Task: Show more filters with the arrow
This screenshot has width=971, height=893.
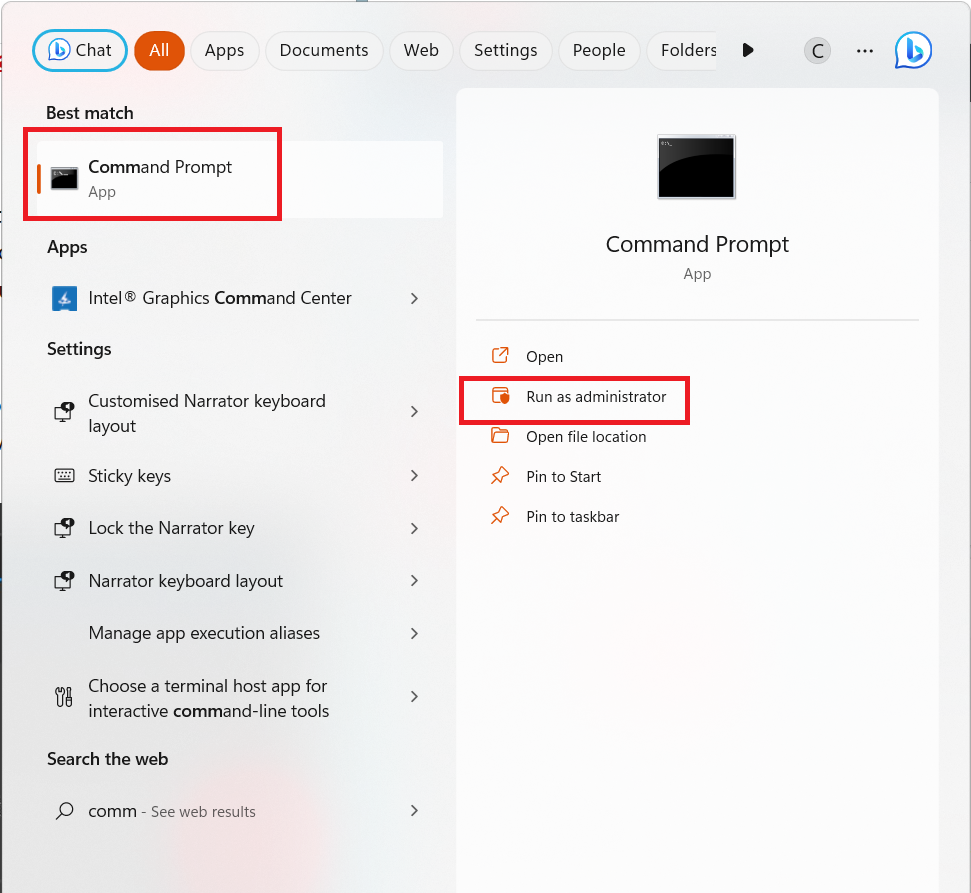Action: coord(747,50)
